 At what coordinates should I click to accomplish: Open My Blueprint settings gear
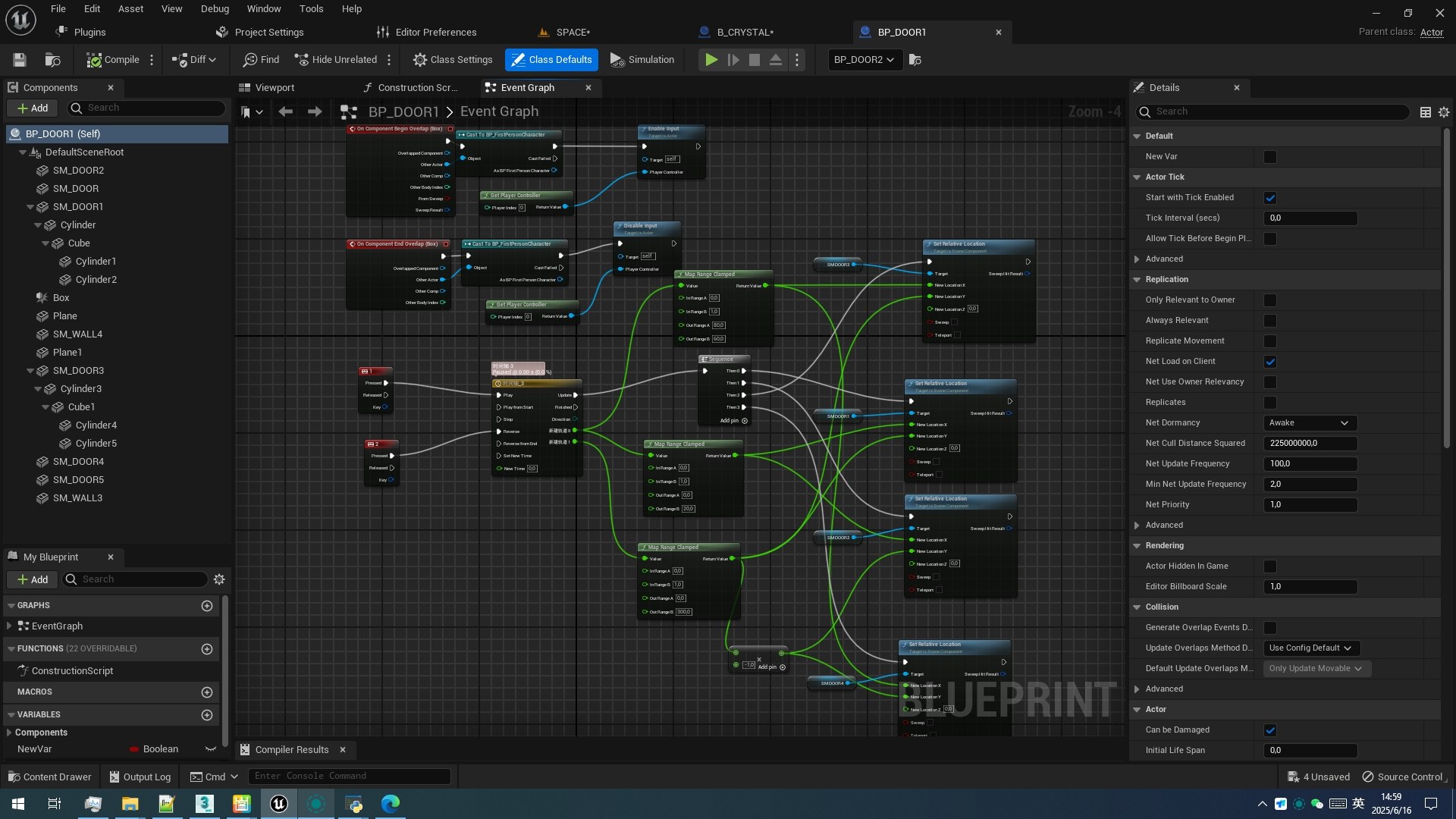tap(219, 579)
